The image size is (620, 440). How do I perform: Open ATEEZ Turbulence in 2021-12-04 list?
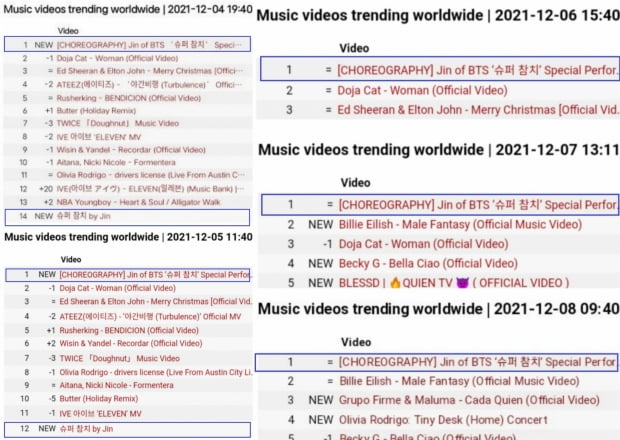[149, 85]
